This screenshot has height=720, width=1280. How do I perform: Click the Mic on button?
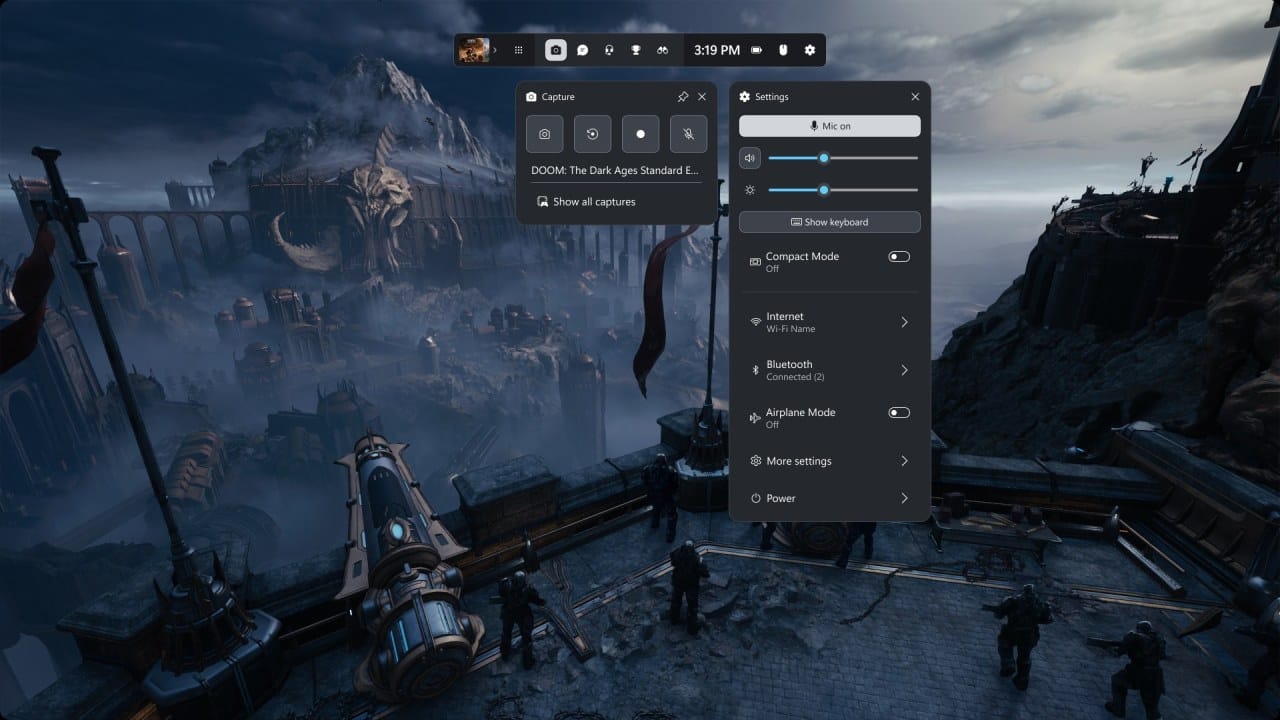[x=830, y=125]
